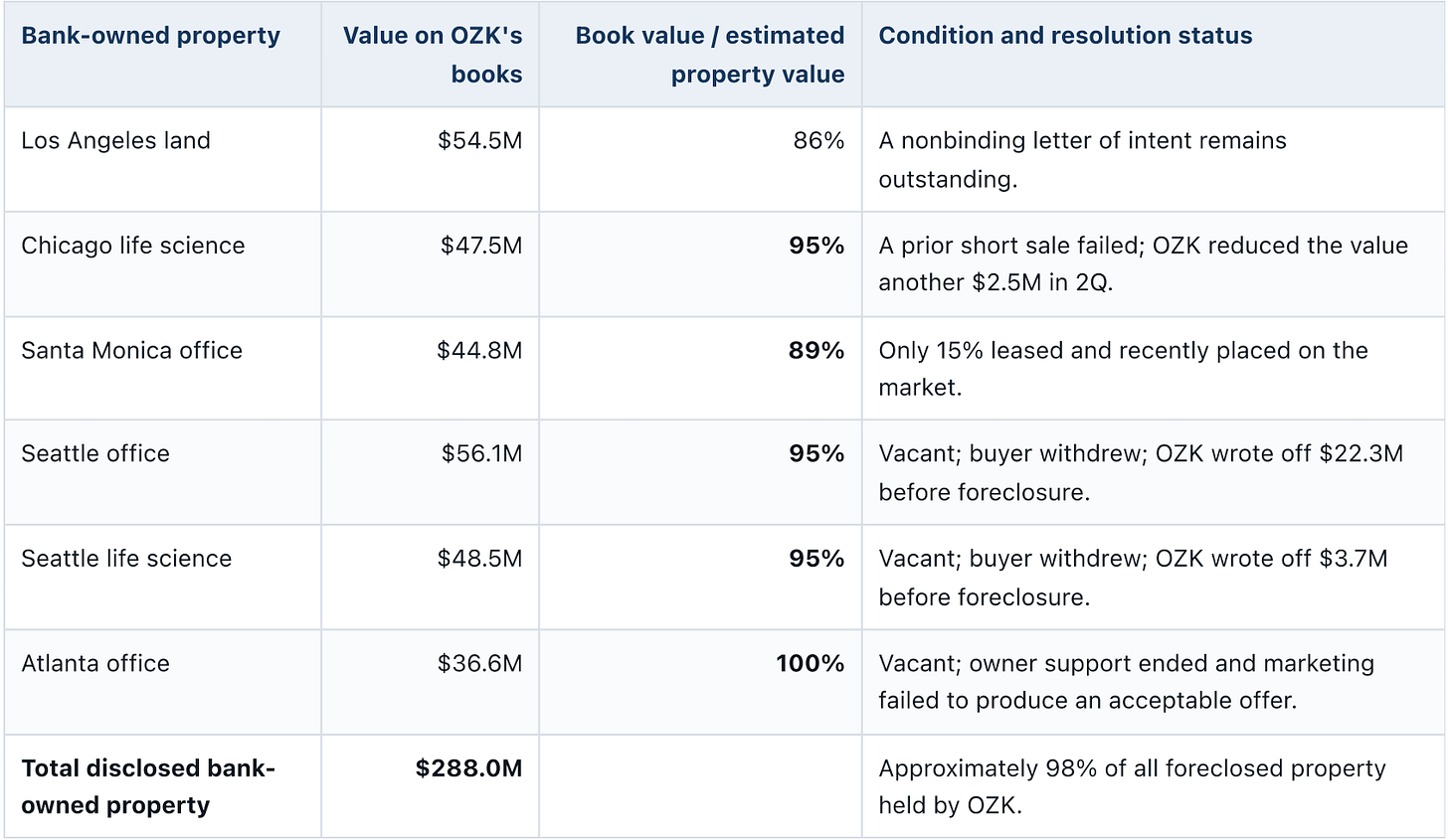Select the 100% Atlanta percentage cell
This screenshot has height=840, width=1448.
[x=810, y=663]
